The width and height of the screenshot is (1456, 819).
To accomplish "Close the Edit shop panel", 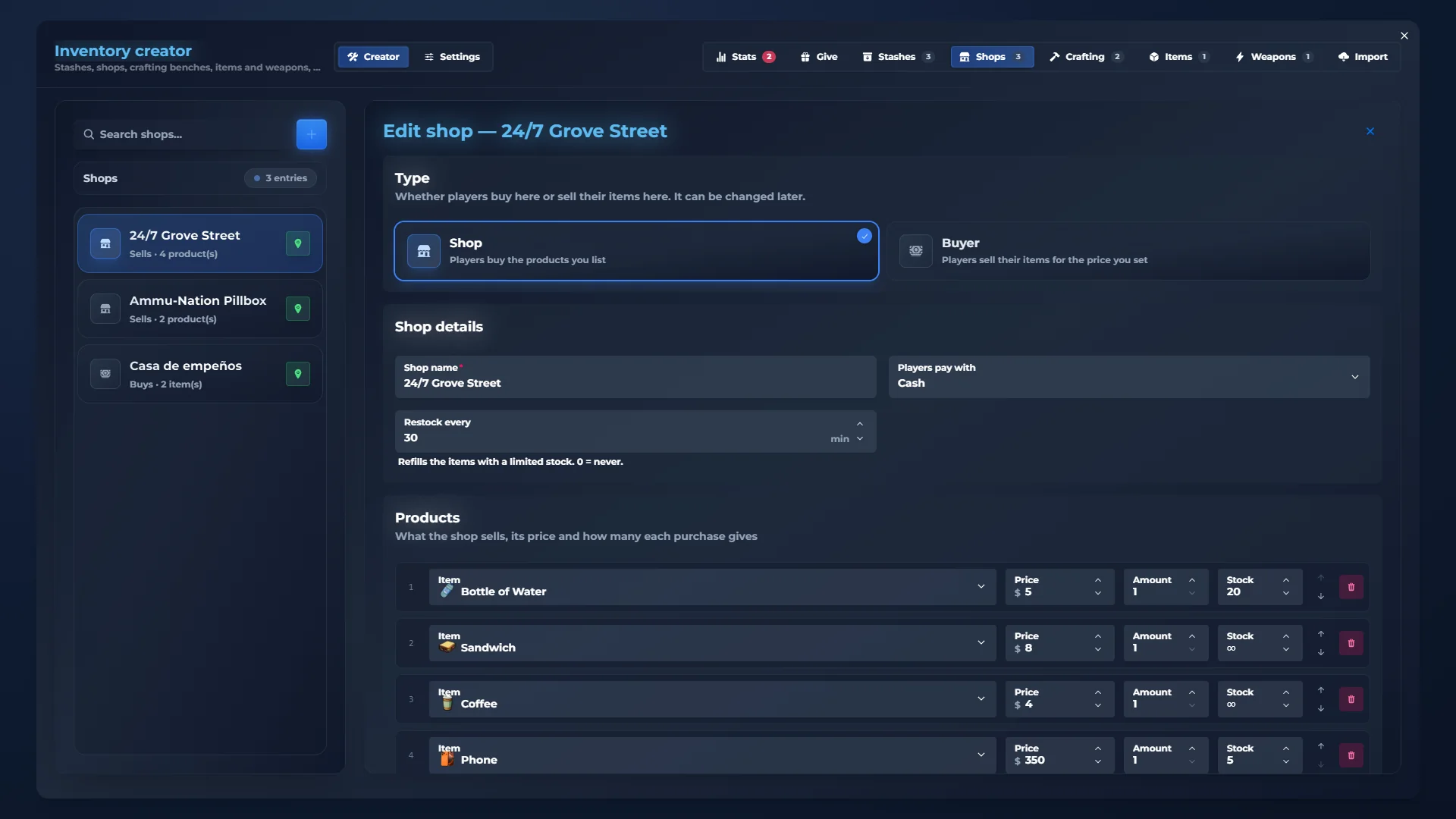I will point(1370,131).
